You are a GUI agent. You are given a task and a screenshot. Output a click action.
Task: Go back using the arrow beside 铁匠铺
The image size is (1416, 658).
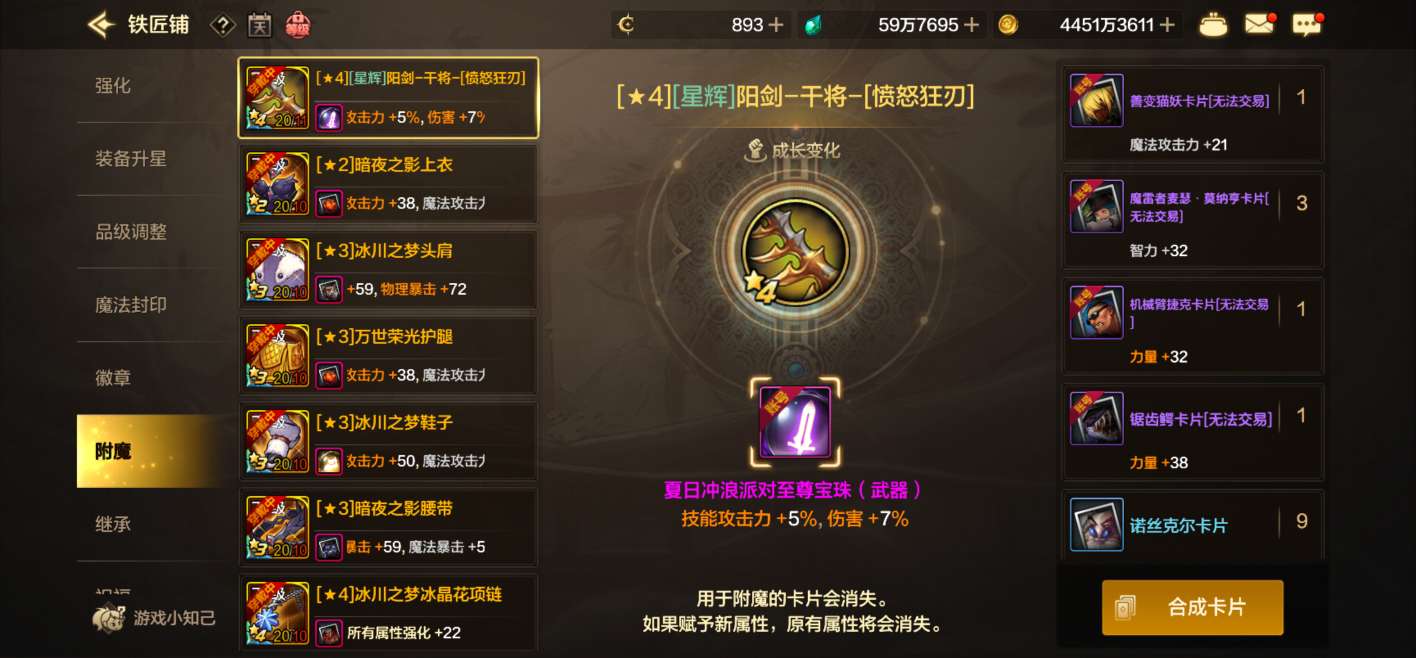click(101, 24)
